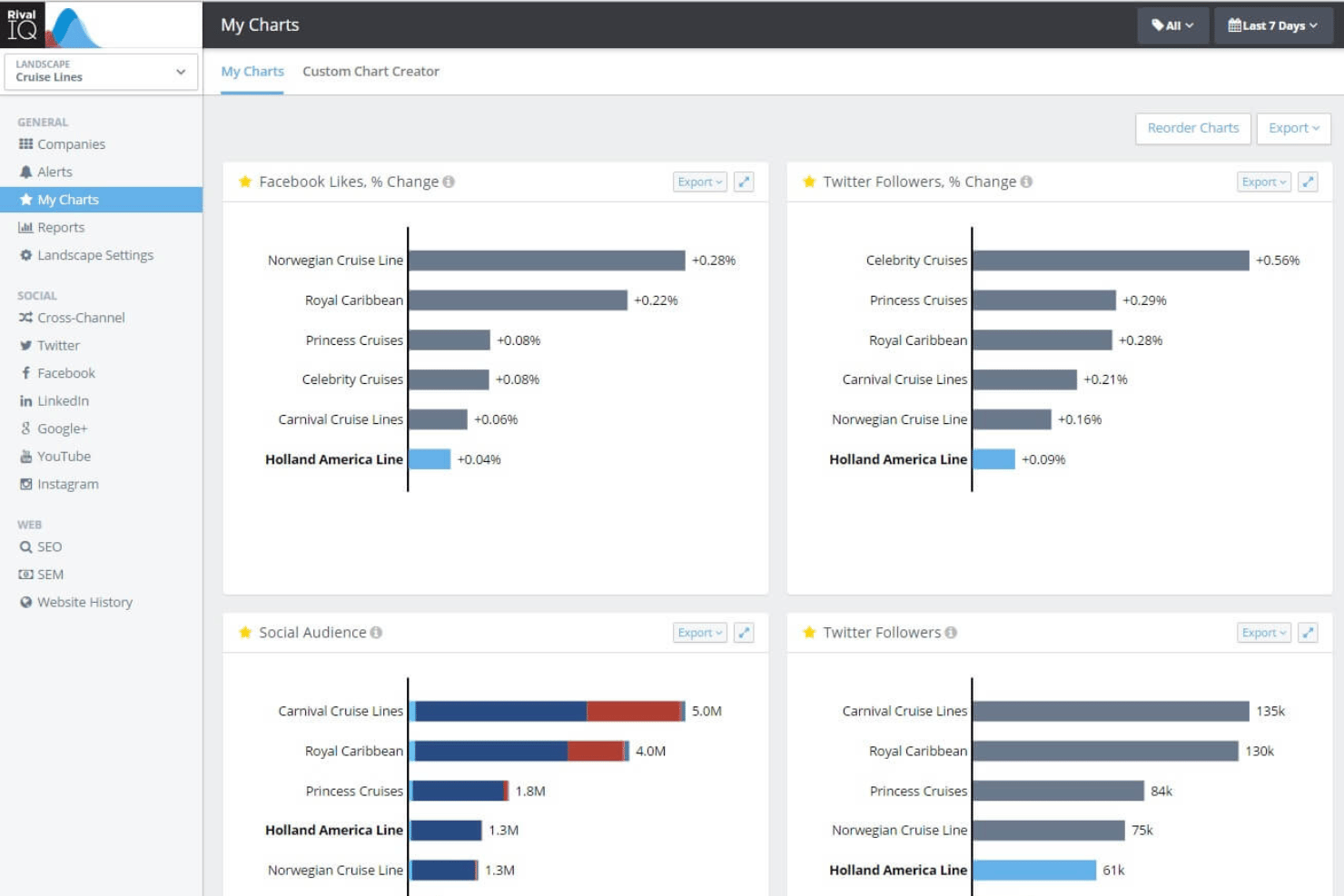Viewport: 1344px width, 896px height.
Task: Show info icon for Social Audience
Action: click(376, 633)
